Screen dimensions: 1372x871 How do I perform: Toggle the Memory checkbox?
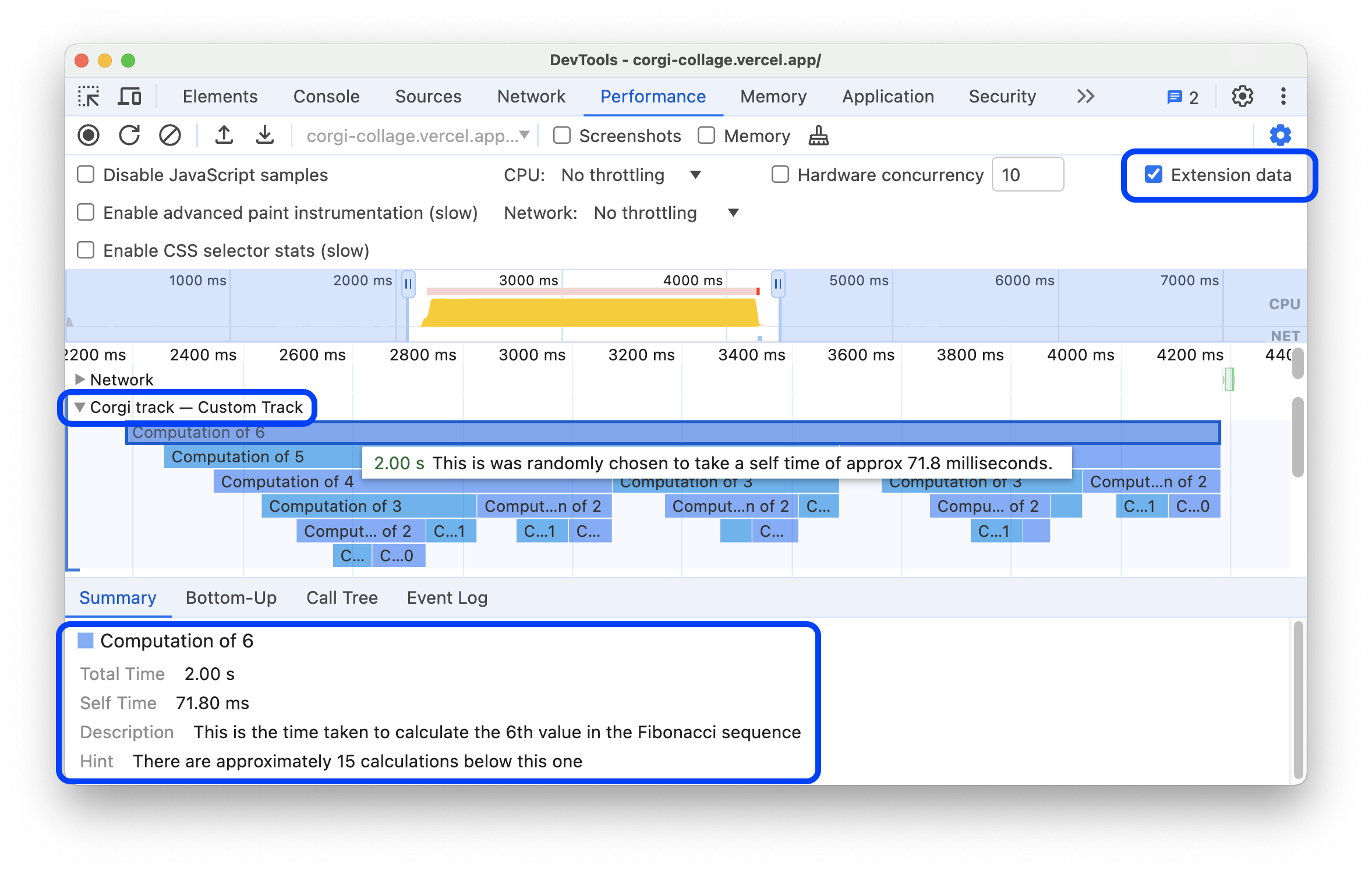[x=706, y=135]
